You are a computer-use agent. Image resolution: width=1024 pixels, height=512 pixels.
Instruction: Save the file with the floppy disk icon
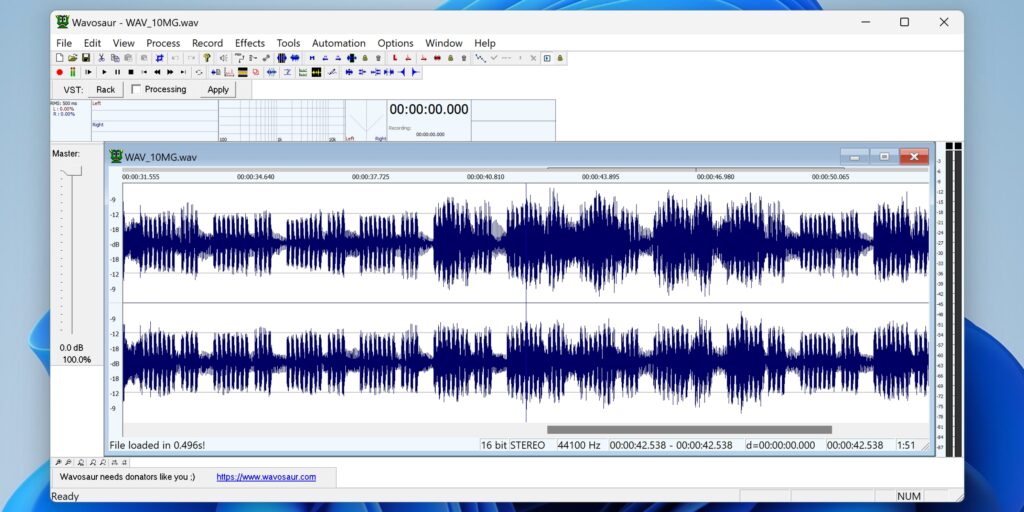[x=86, y=58]
